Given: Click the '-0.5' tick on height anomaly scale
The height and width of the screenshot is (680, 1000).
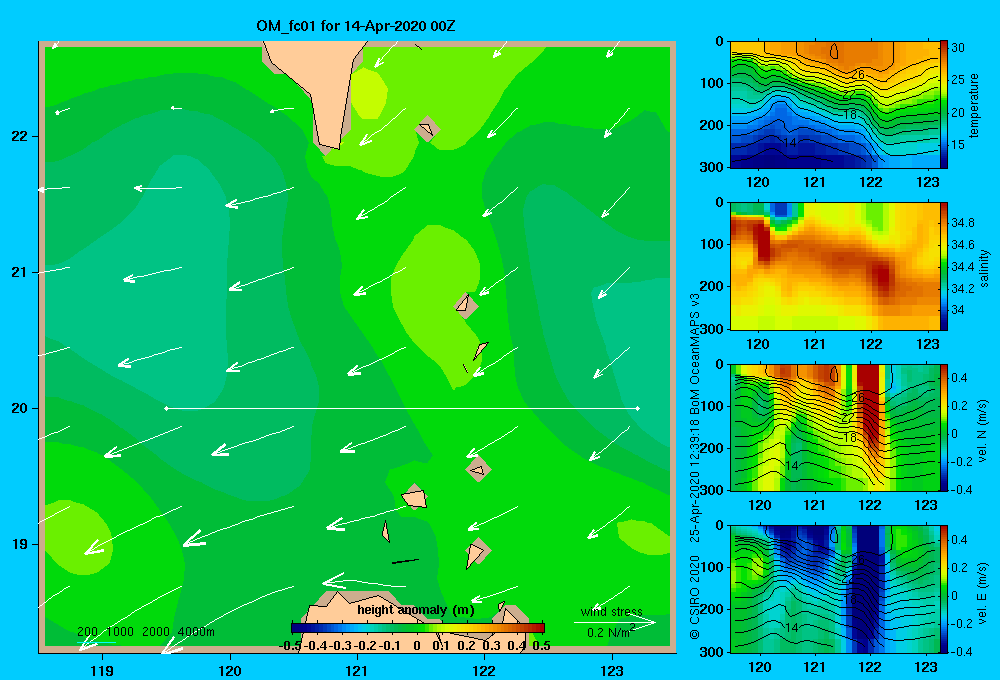Looking at the screenshot, I should point(290,646).
